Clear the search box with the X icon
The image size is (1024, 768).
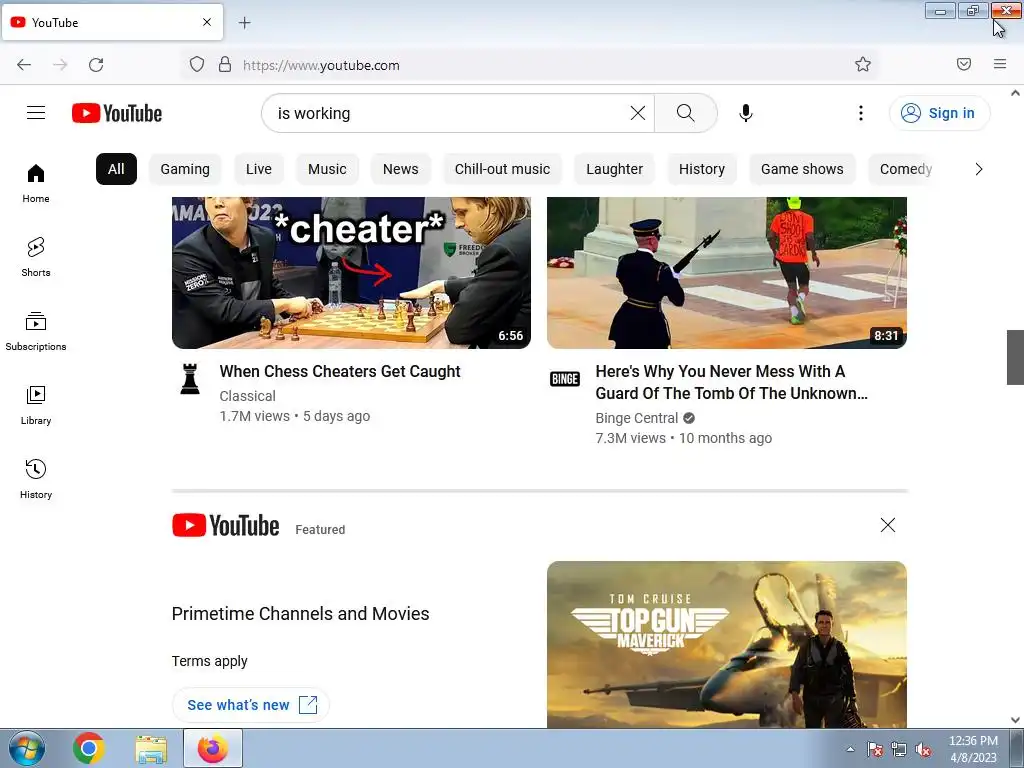(637, 113)
